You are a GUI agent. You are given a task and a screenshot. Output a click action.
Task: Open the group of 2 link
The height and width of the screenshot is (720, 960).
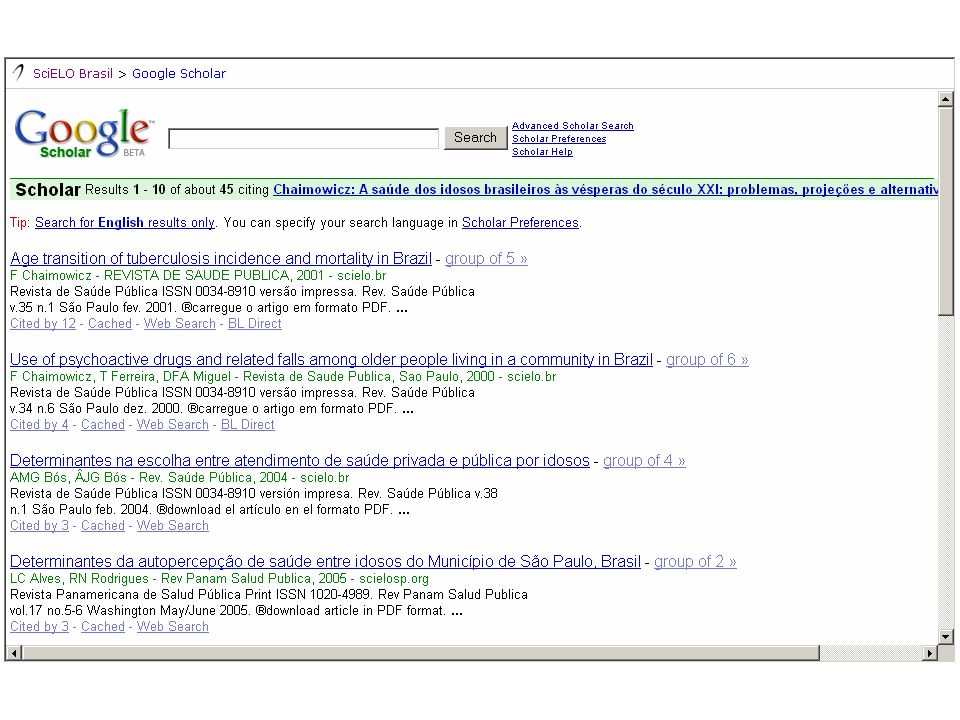point(695,561)
